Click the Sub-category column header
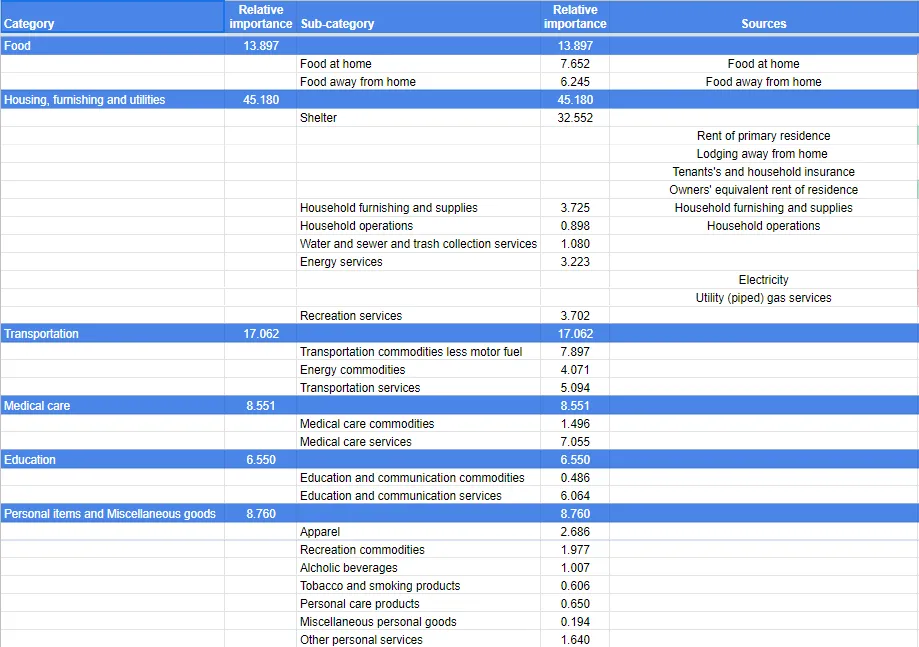The width and height of the screenshot is (919, 647). coord(418,16)
